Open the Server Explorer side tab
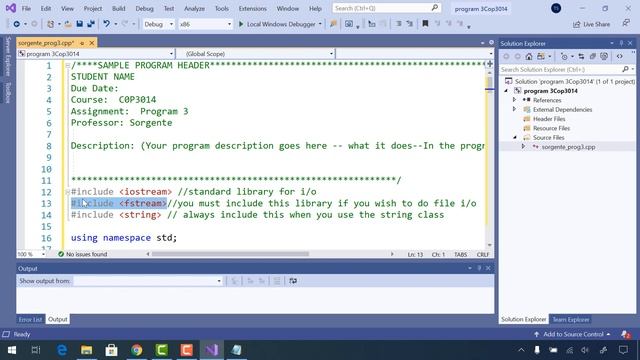The height and width of the screenshot is (360, 640). point(8,56)
